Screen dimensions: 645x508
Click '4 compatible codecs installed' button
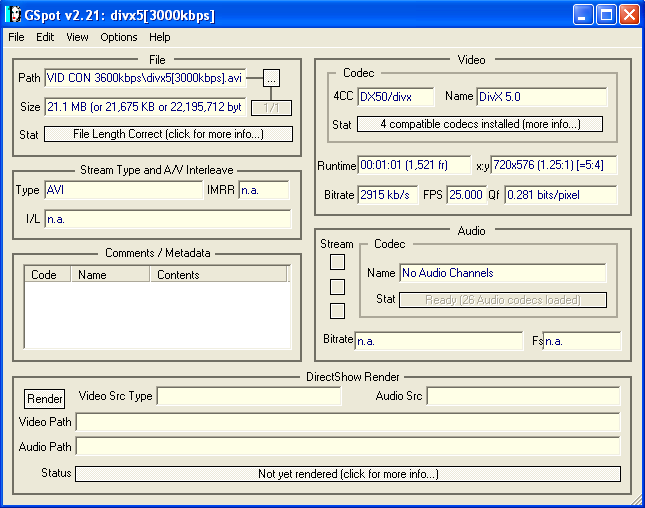(480, 124)
